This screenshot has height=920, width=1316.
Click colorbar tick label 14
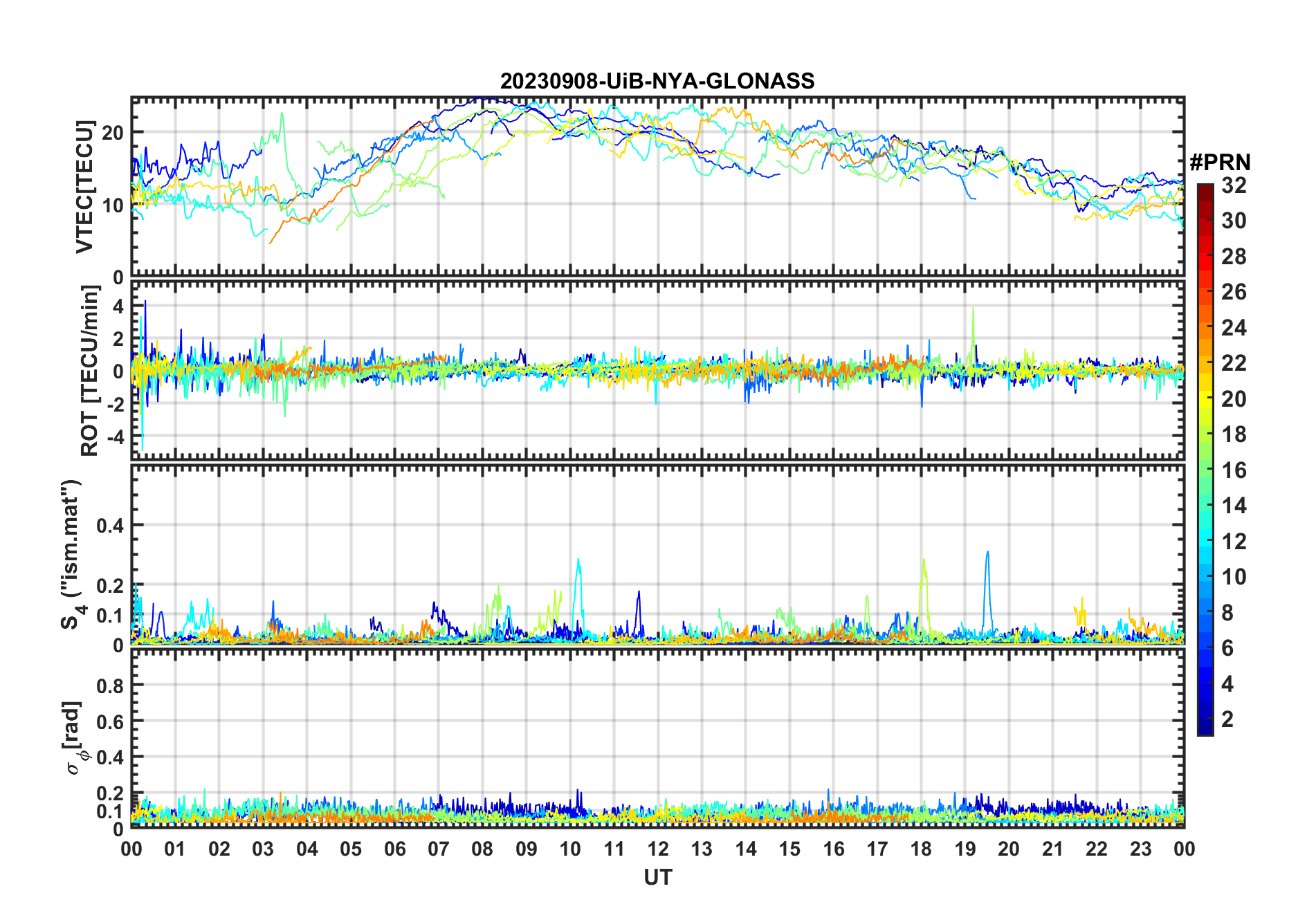click(1234, 506)
